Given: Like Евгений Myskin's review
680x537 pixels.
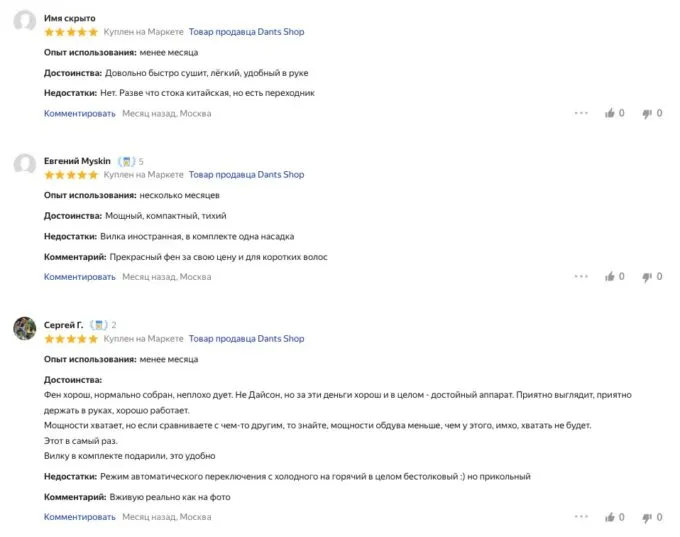Looking at the screenshot, I should click(610, 277).
